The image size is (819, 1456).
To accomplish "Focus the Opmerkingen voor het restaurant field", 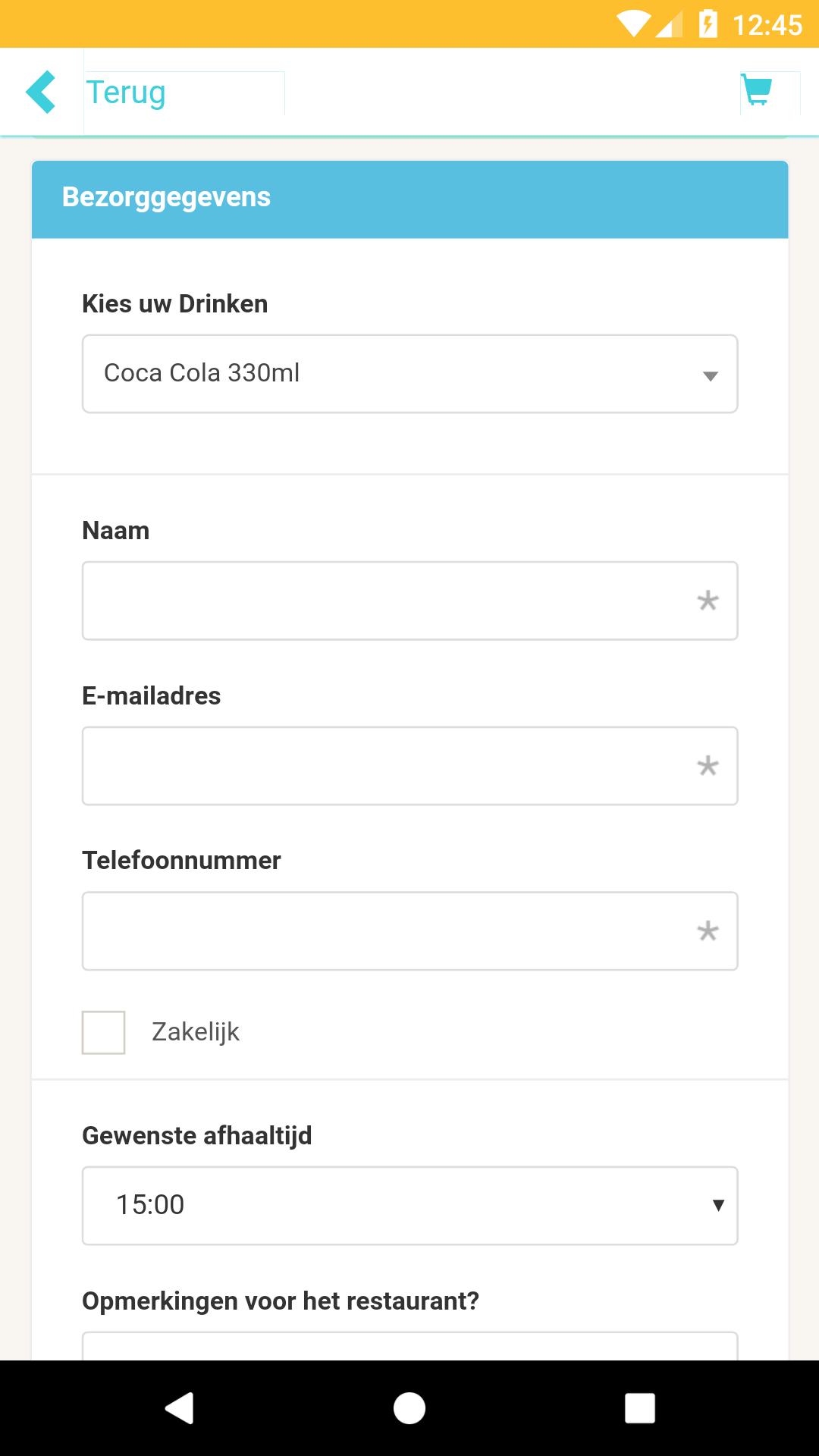I will pos(409,1346).
